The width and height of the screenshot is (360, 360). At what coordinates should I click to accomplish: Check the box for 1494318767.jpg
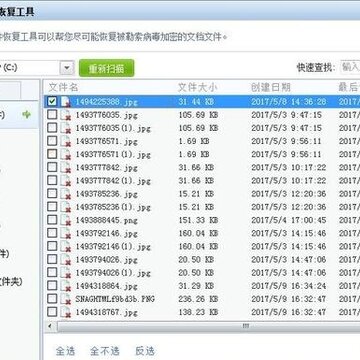[x=52, y=312]
